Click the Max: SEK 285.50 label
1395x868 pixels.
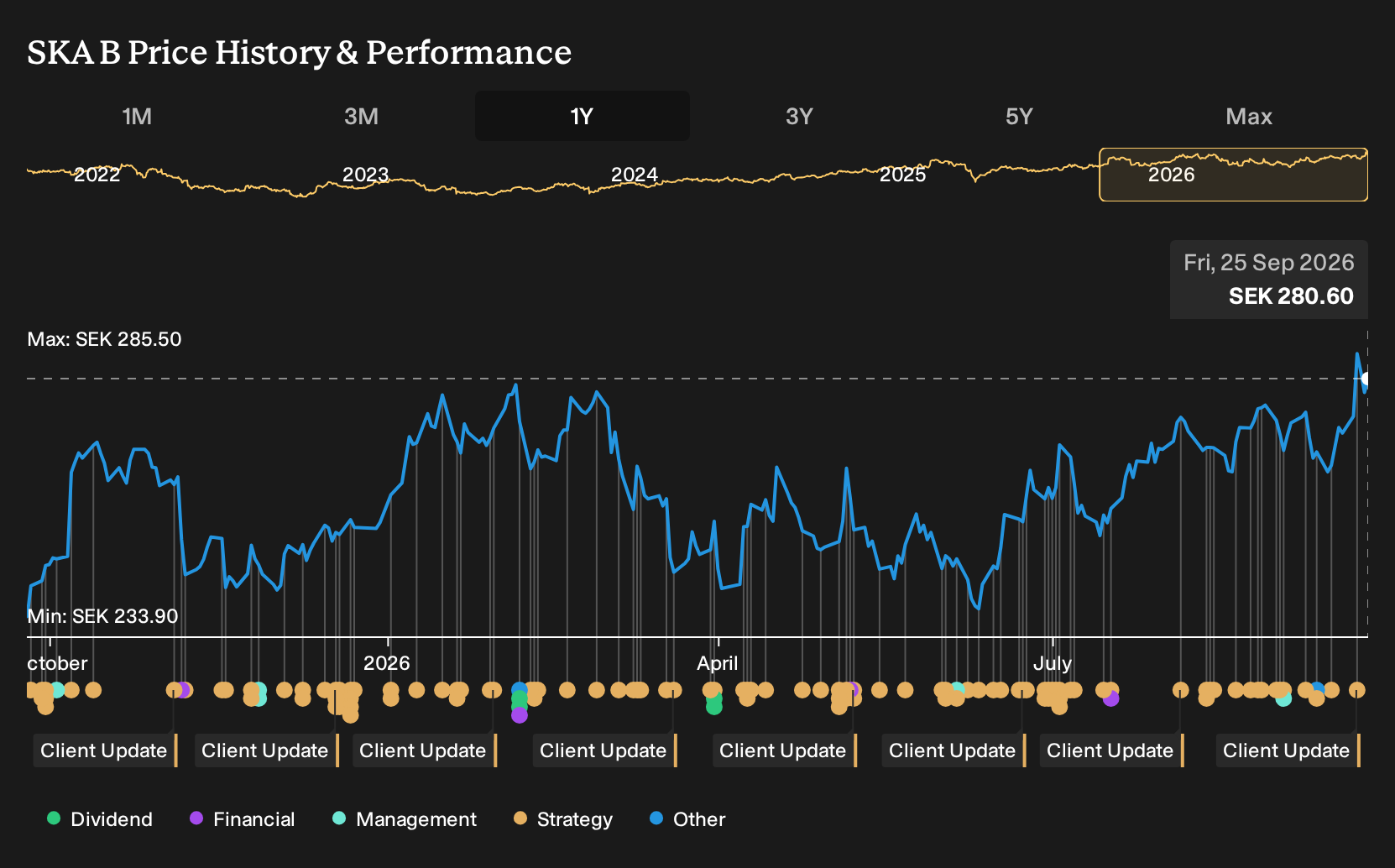point(104,339)
